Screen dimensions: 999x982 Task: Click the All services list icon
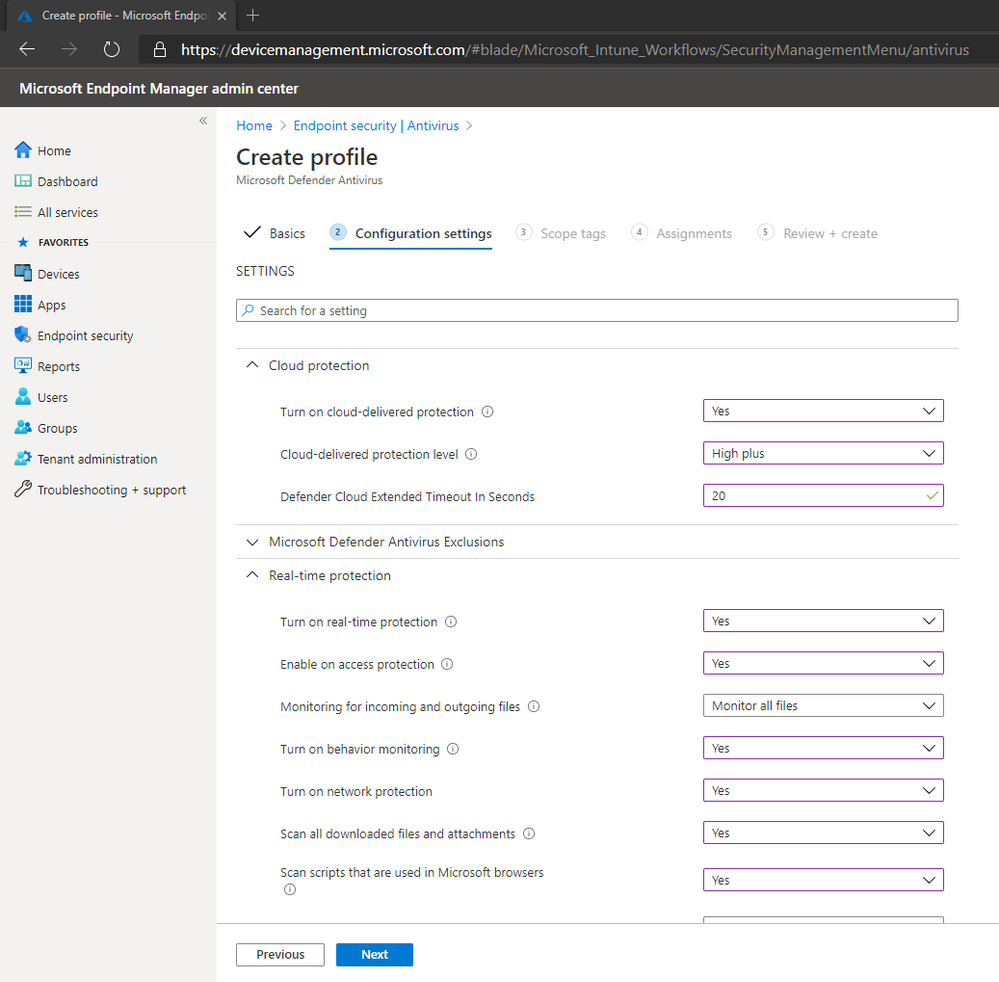coord(23,212)
